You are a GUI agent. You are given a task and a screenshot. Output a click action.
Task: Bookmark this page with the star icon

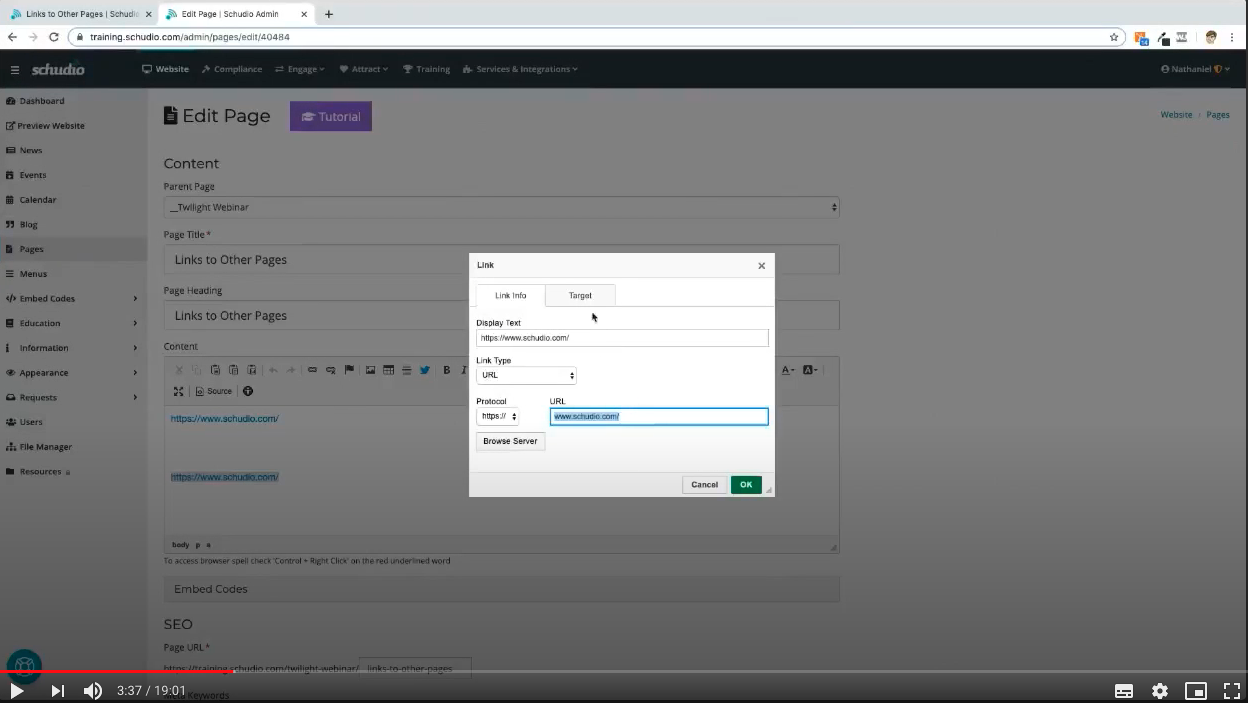tap(1114, 37)
